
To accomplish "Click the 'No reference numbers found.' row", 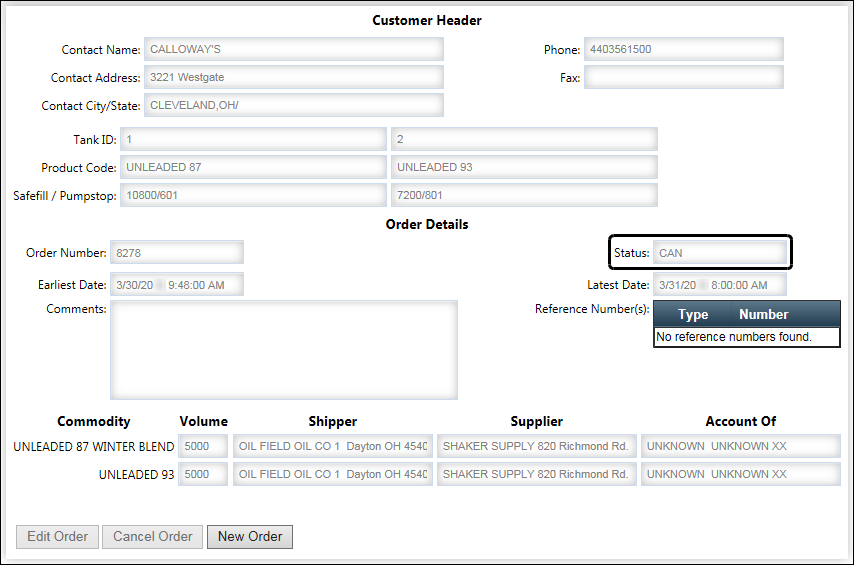I will pyautogui.click(x=747, y=337).
